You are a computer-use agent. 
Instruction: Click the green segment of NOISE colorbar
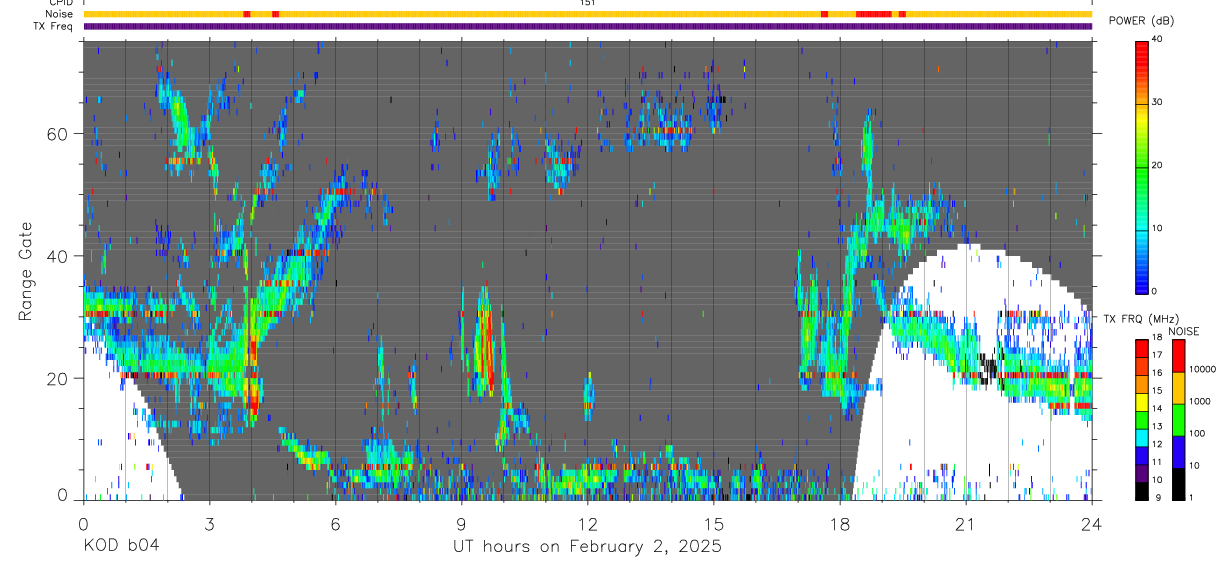[x=1178, y=420]
